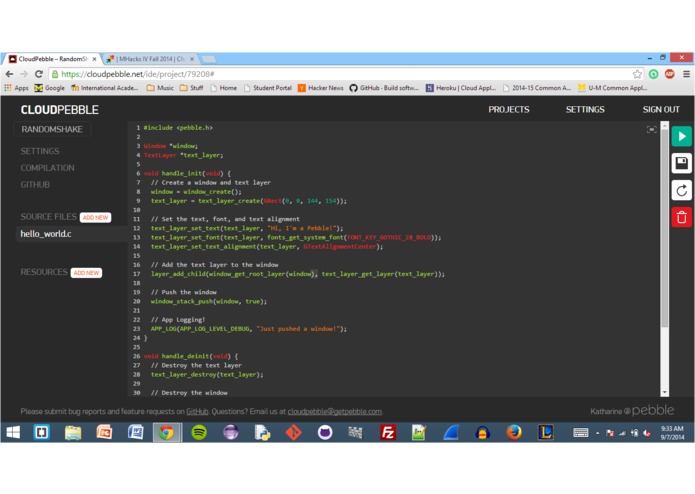Open the Hacker News bookmark

pyautogui.click(x=321, y=88)
